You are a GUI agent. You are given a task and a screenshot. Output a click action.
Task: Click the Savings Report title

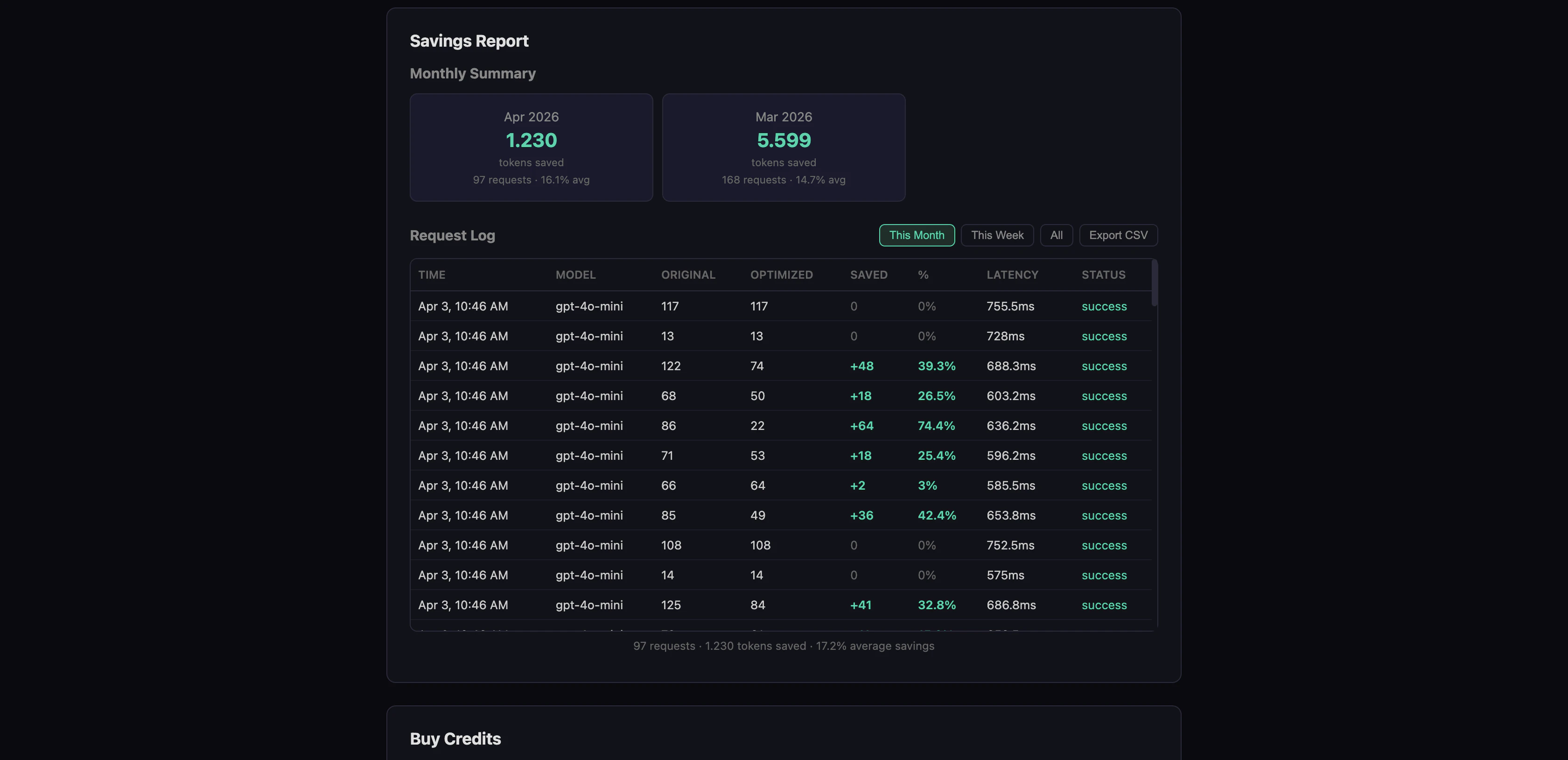click(x=469, y=40)
